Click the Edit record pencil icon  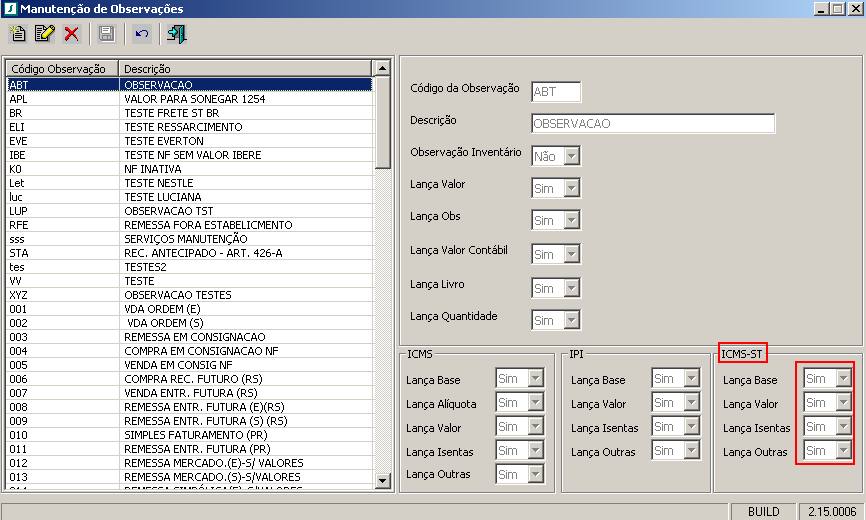(x=44, y=34)
